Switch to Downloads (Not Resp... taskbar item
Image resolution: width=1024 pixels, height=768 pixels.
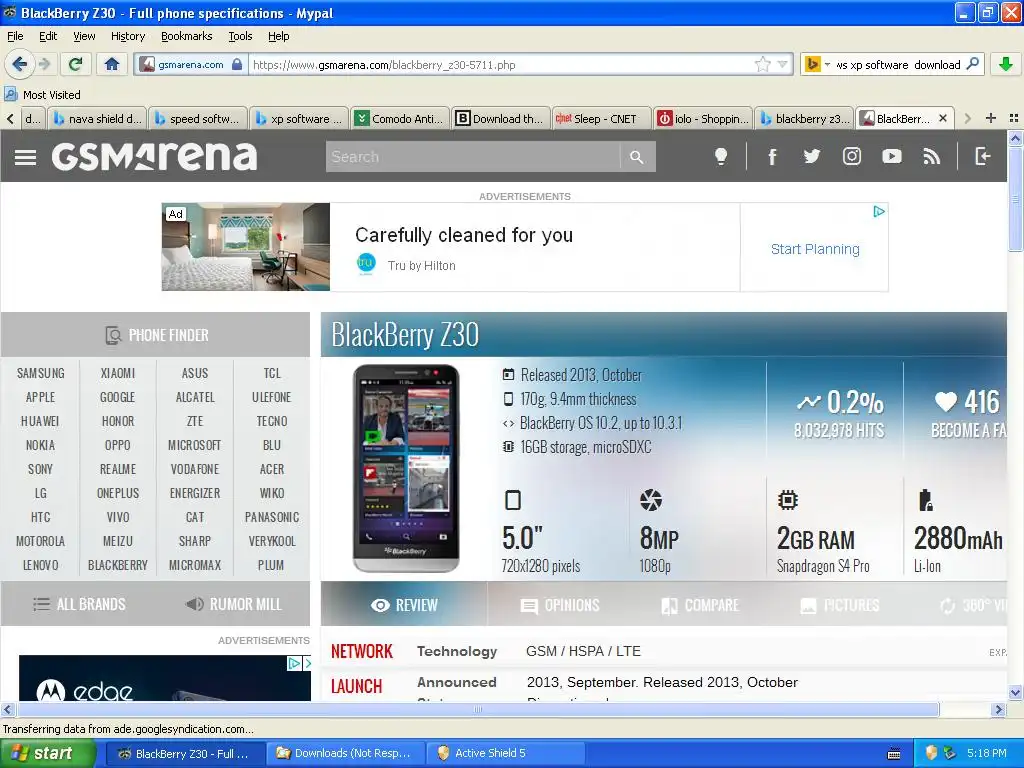click(345, 753)
